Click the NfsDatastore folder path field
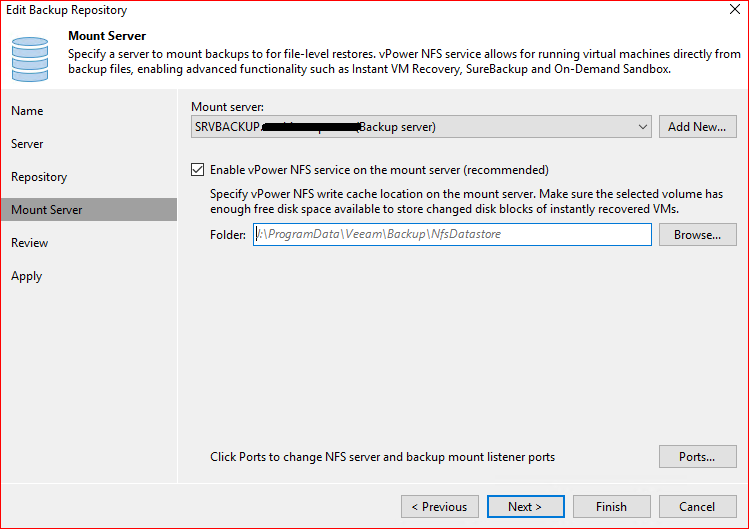This screenshot has width=749, height=529. 452,234
